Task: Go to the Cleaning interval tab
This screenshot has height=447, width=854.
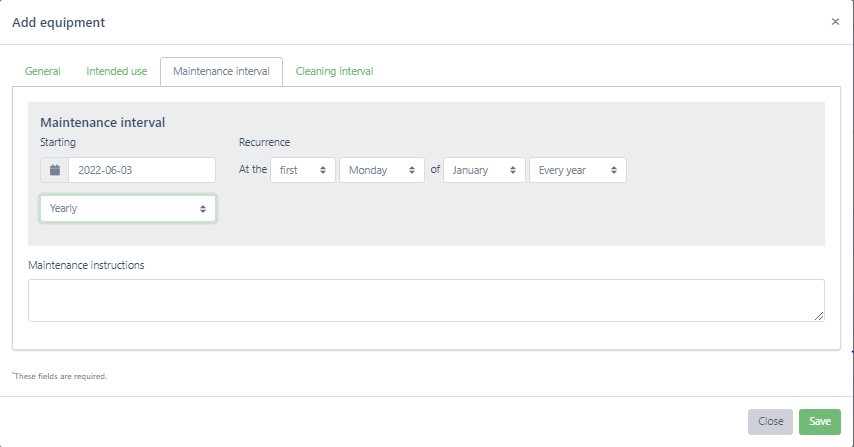Action: tap(334, 71)
